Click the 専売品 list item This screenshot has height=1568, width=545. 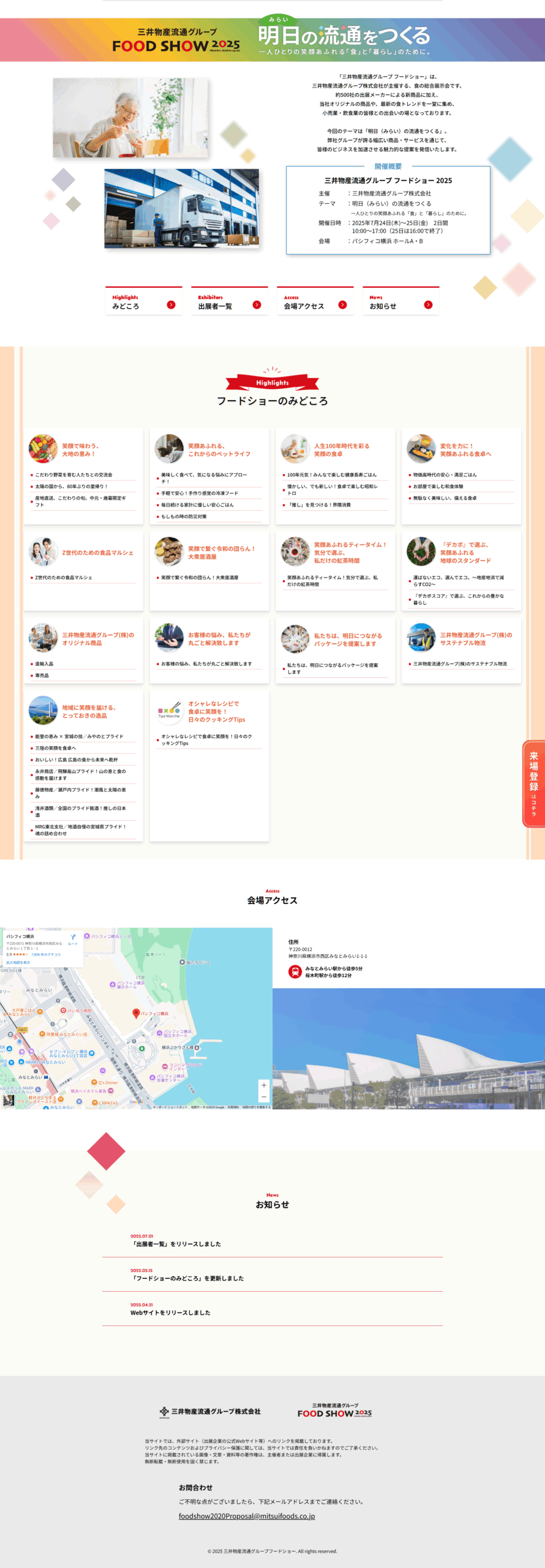click(x=83, y=675)
